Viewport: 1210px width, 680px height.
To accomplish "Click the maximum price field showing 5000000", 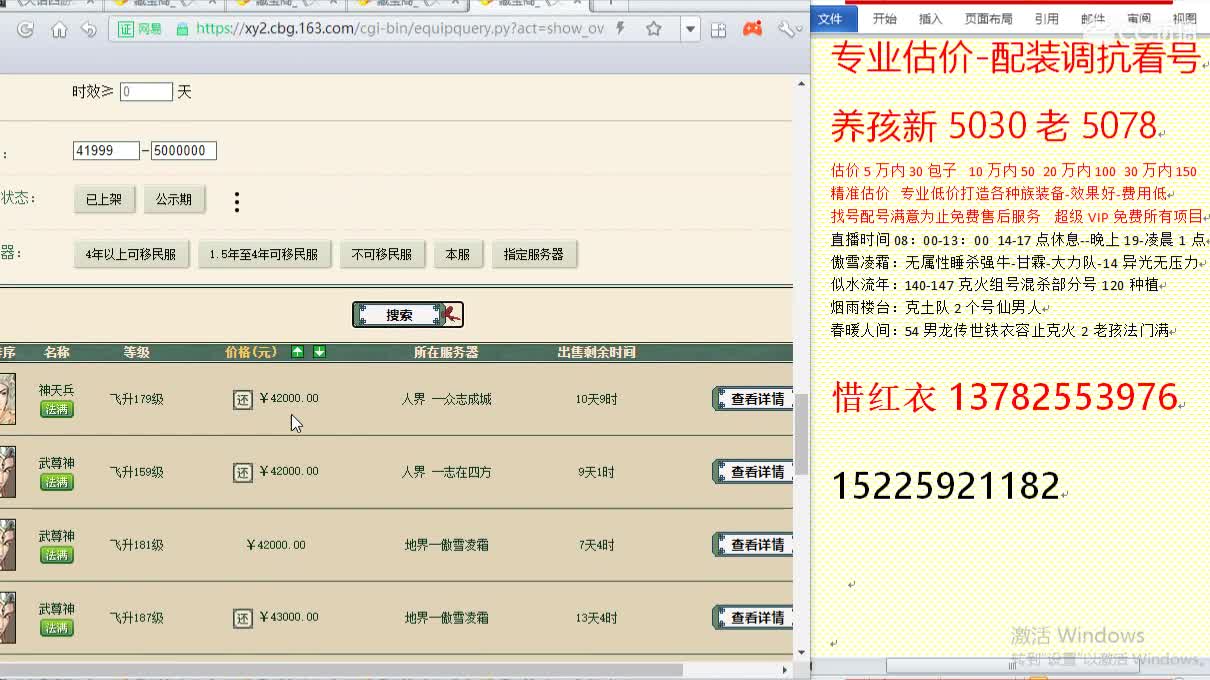I will tap(184, 151).
